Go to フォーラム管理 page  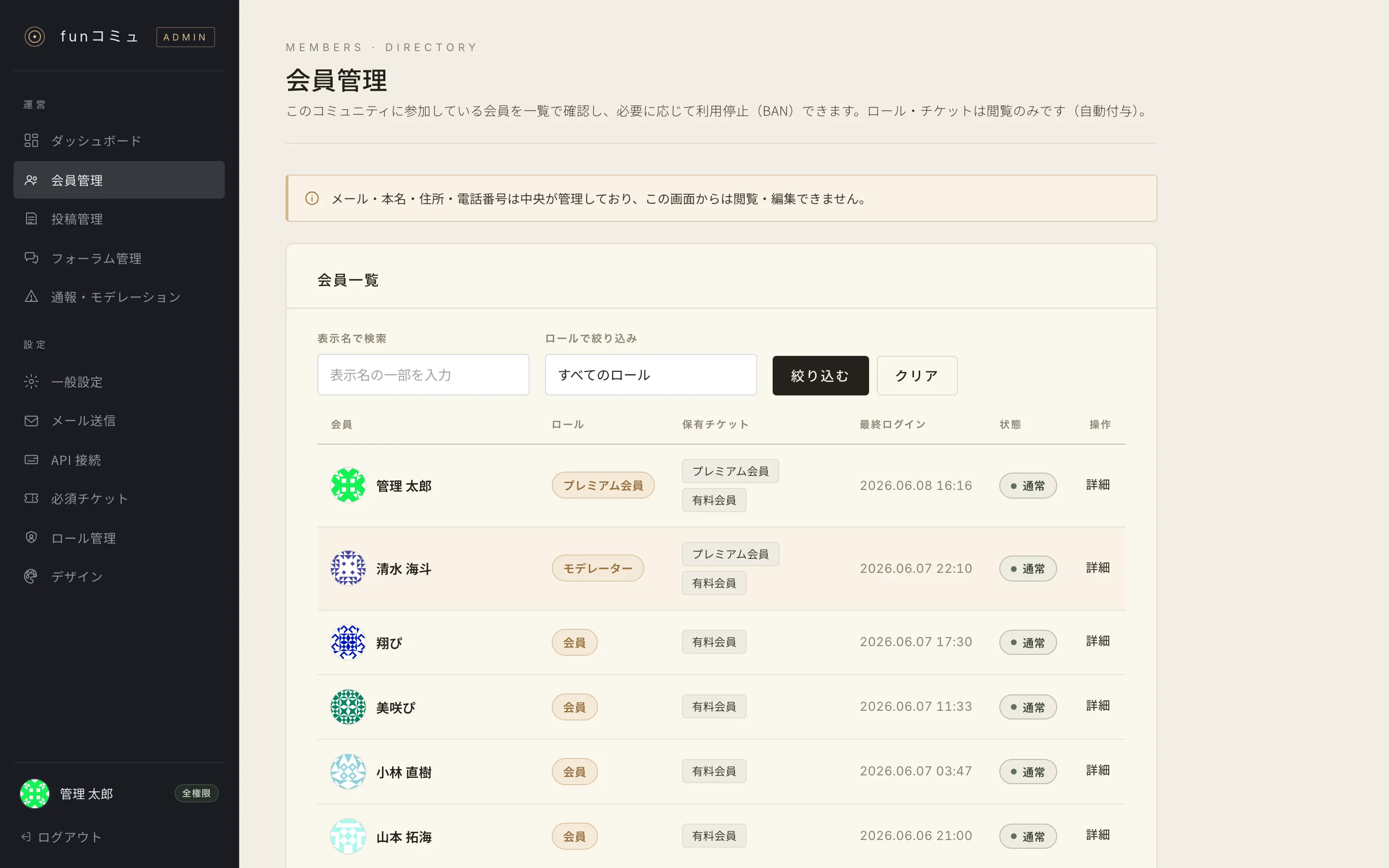point(119,258)
